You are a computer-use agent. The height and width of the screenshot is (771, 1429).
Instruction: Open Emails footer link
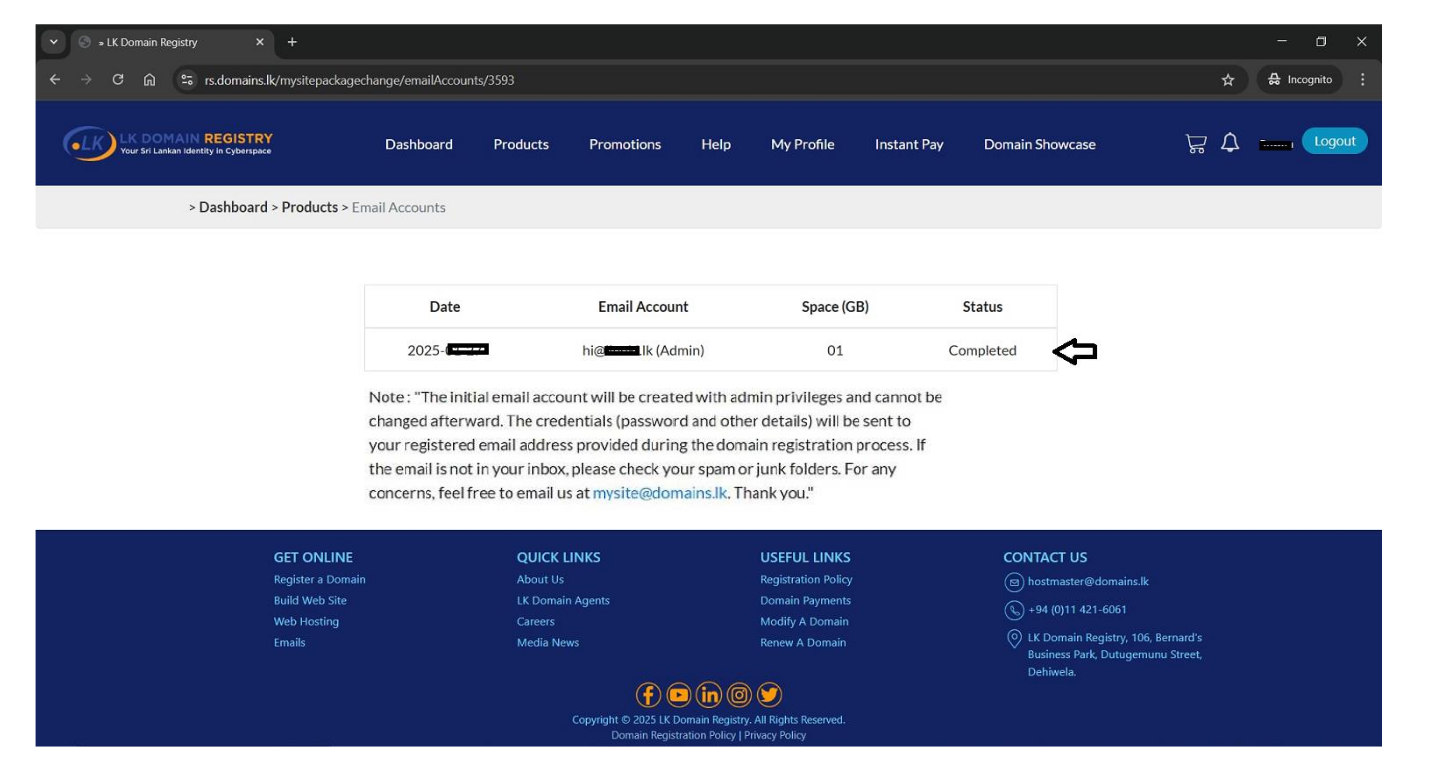[x=290, y=642]
